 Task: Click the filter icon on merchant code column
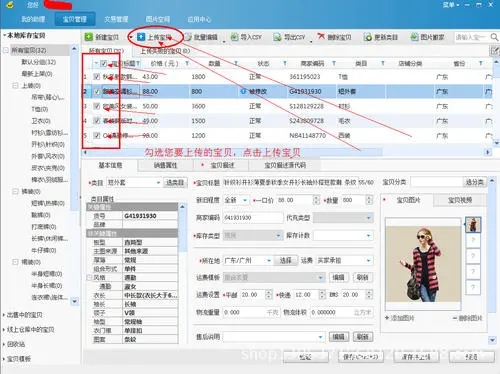(334, 63)
